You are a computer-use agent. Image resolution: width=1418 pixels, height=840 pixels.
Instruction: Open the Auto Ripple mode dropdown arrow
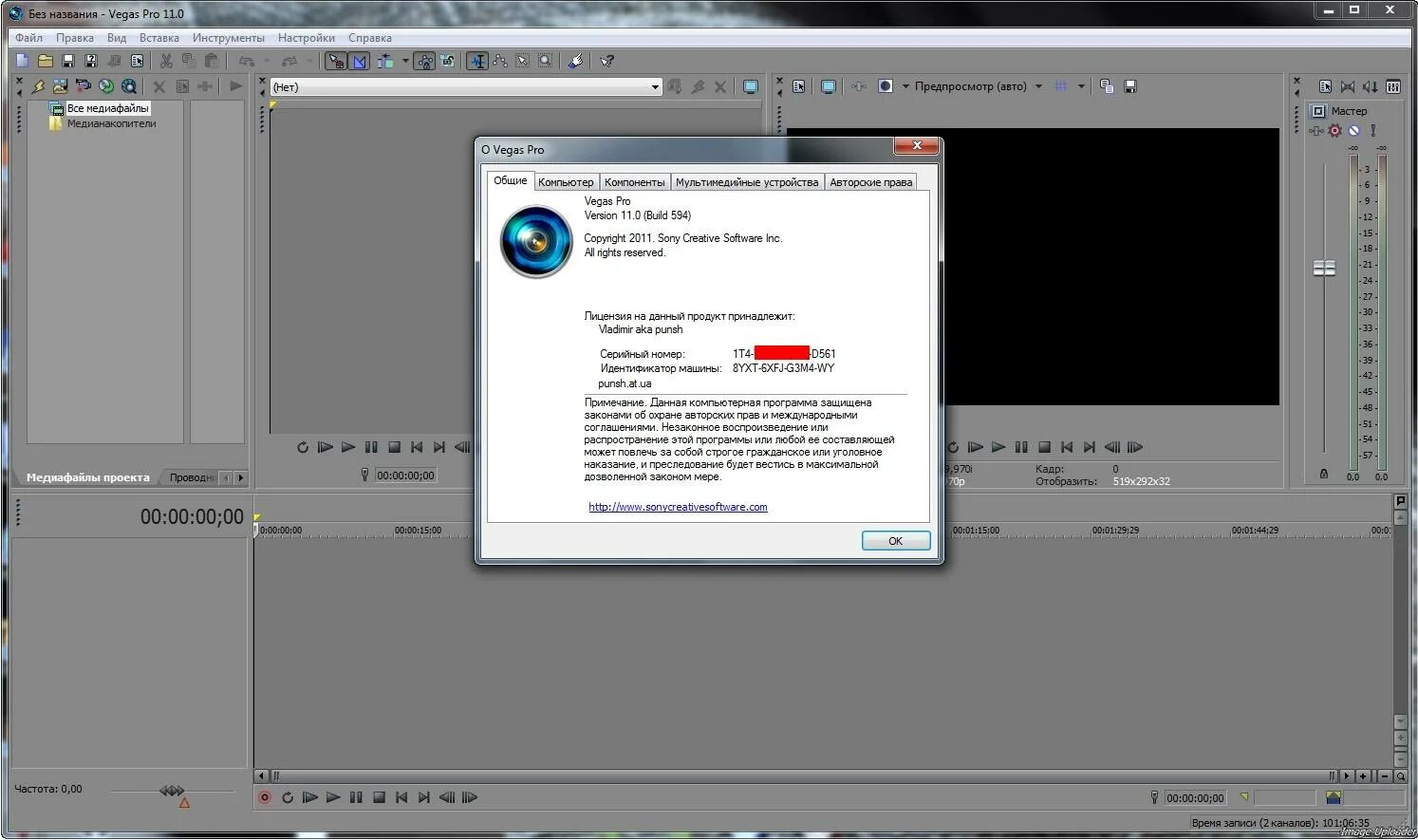click(405, 61)
